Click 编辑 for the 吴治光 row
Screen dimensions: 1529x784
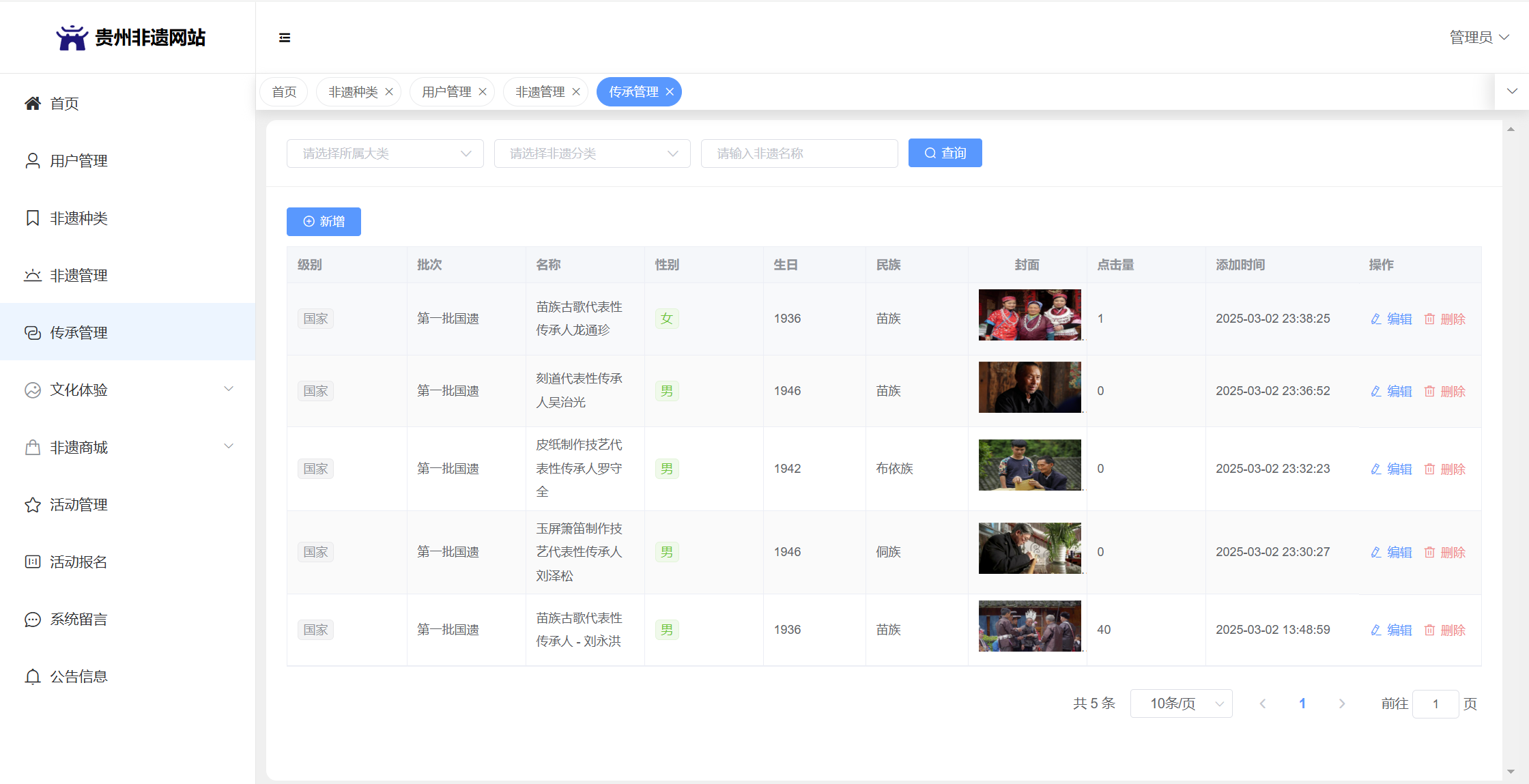pos(1392,391)
